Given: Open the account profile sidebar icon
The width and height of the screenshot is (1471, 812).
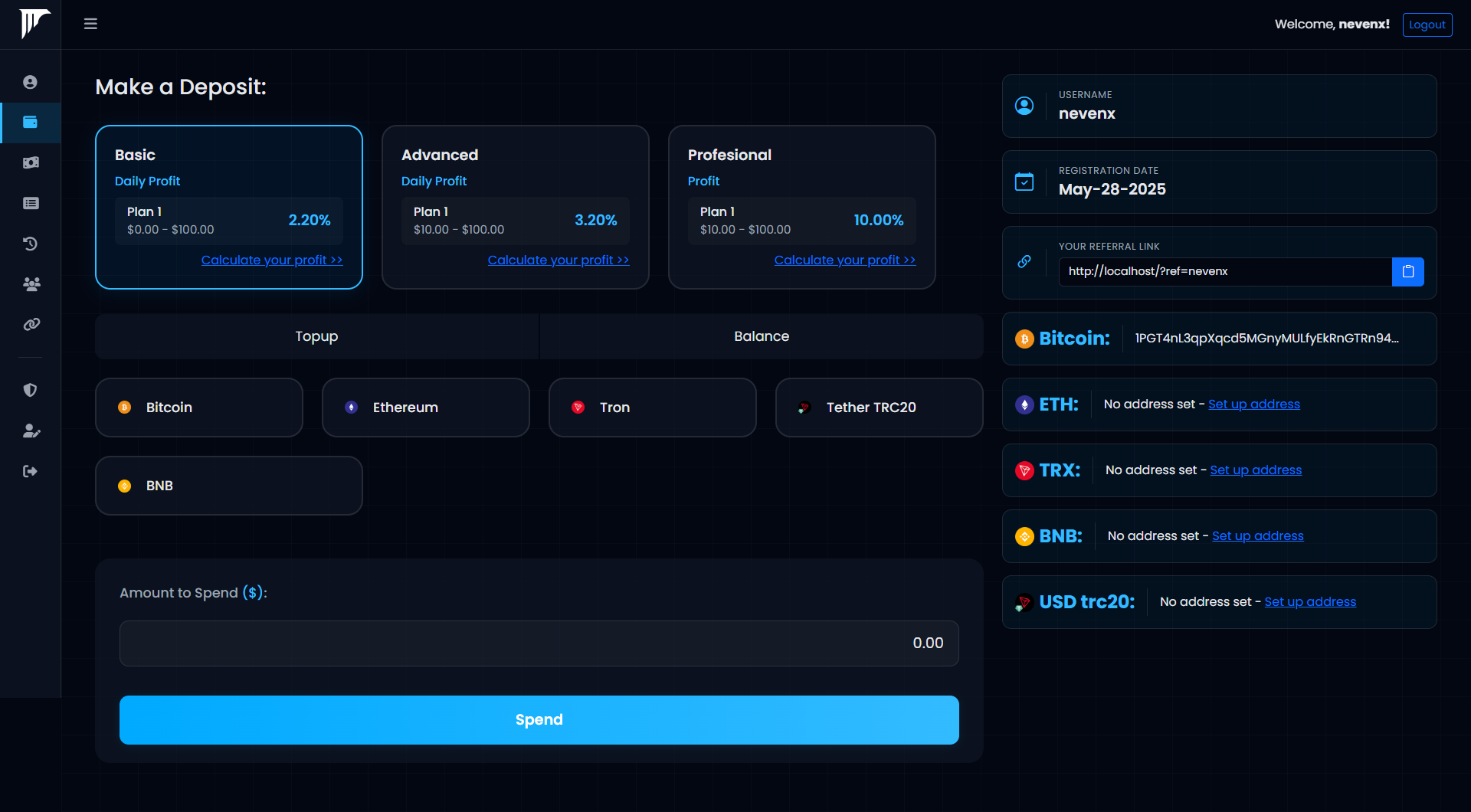Looking at the screenshot, I should 30,82.
